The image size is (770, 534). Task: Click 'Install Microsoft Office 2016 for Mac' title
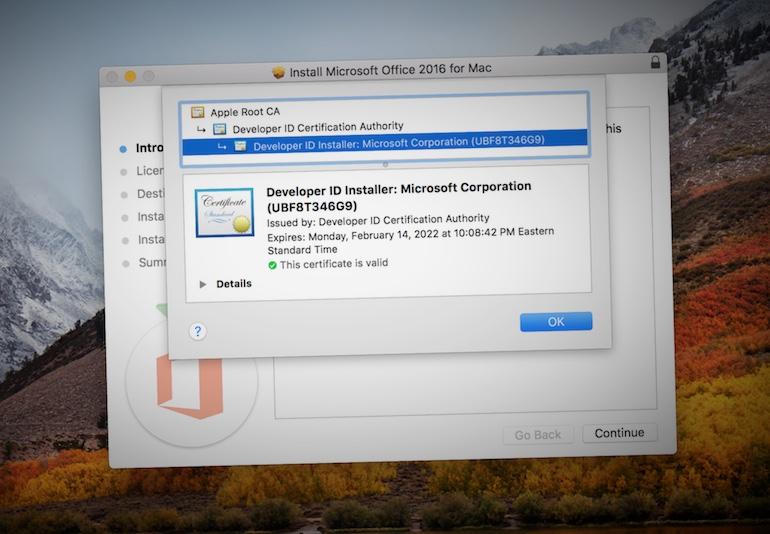pos(390,70)
